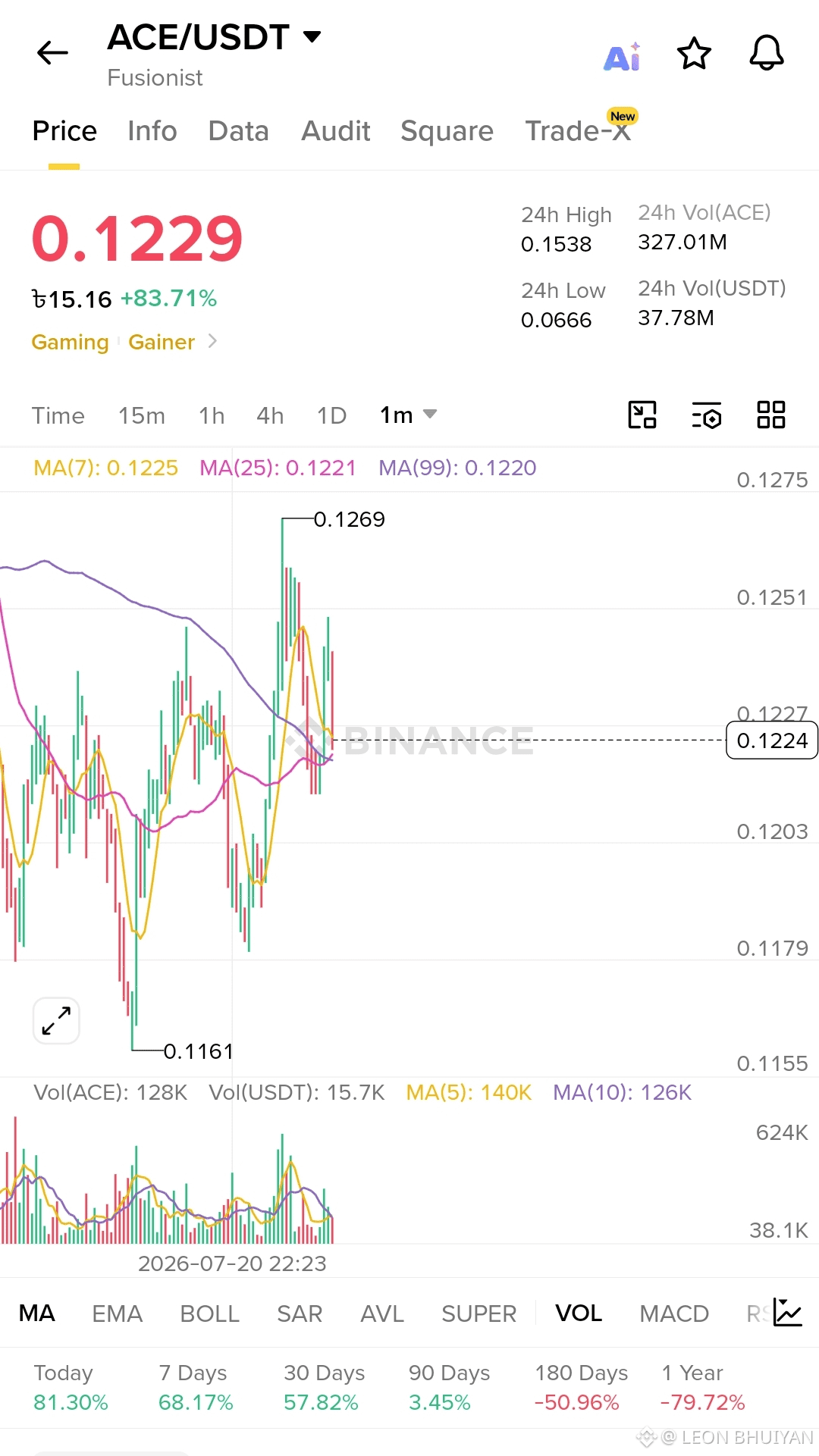This screenshot has height=1456, width=819.
Task: Expand chart to fullscreen
Action: 57,1020
